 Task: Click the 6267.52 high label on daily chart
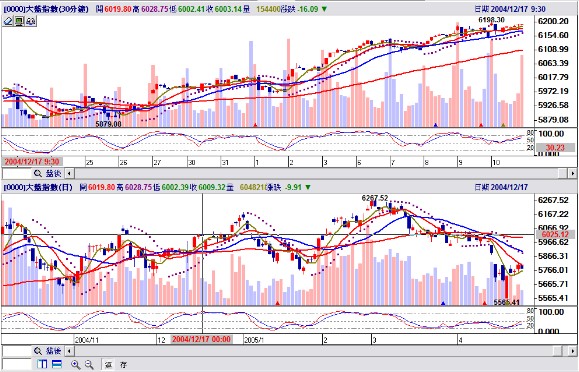coord(375,198)
